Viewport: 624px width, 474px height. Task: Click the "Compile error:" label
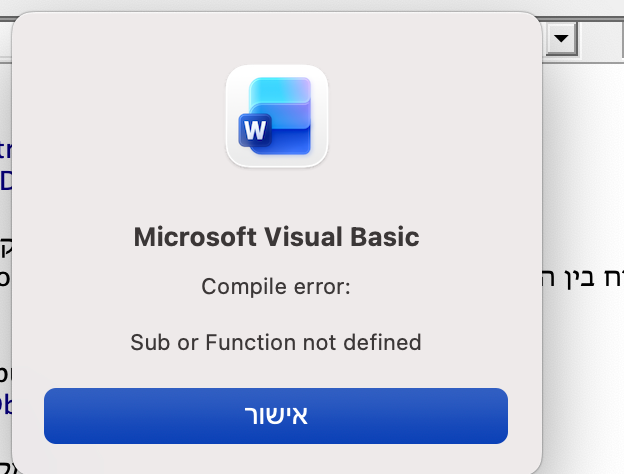coord(276,288)
